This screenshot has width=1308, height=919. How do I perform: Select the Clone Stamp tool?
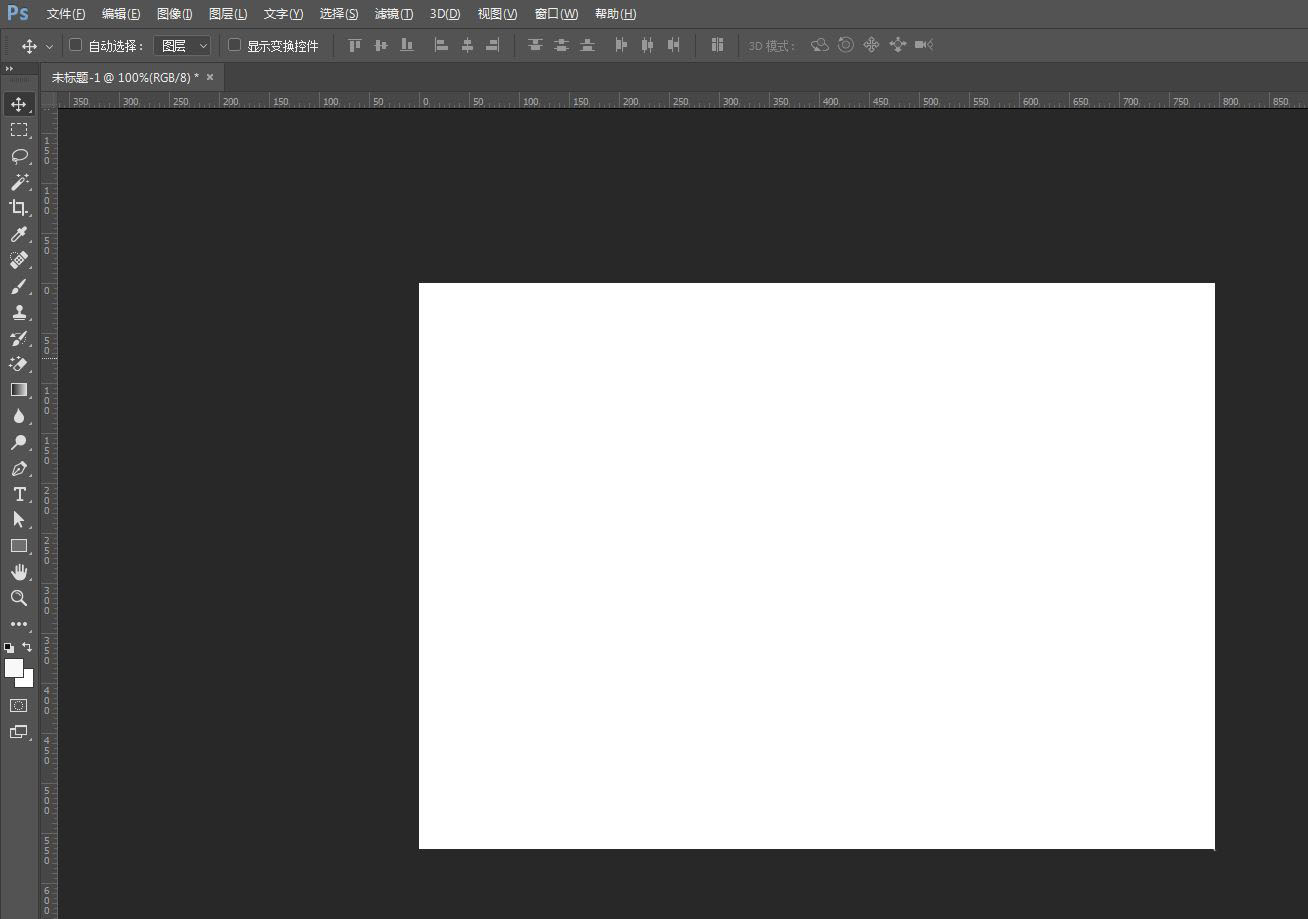click(x=18, y=312)
